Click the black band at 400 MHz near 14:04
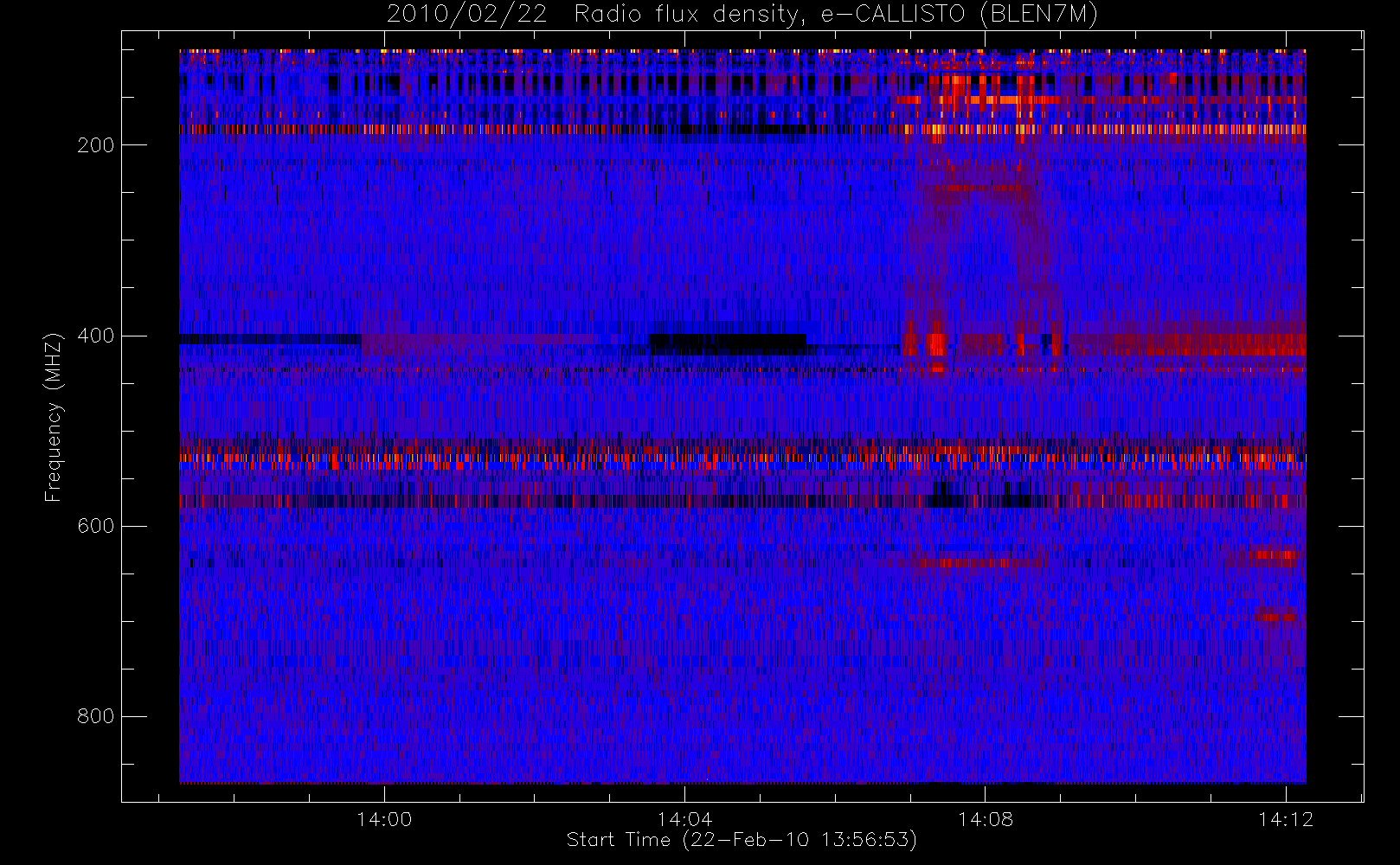 pos(728,344)
